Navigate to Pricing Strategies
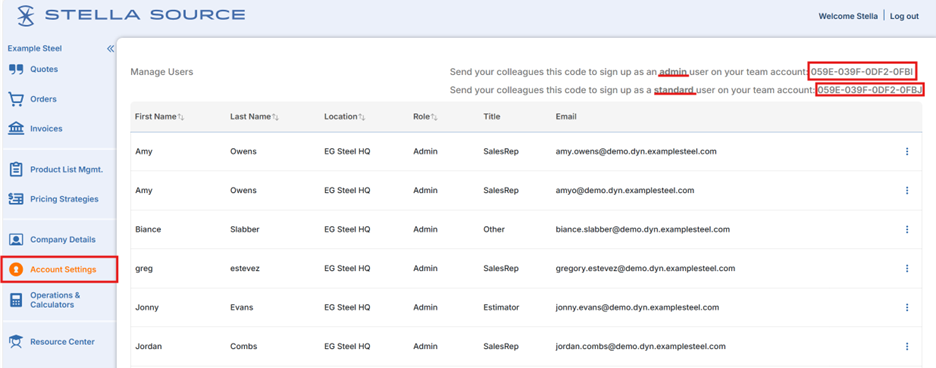This screenshot has width=936, height=368. pos(64,199)
